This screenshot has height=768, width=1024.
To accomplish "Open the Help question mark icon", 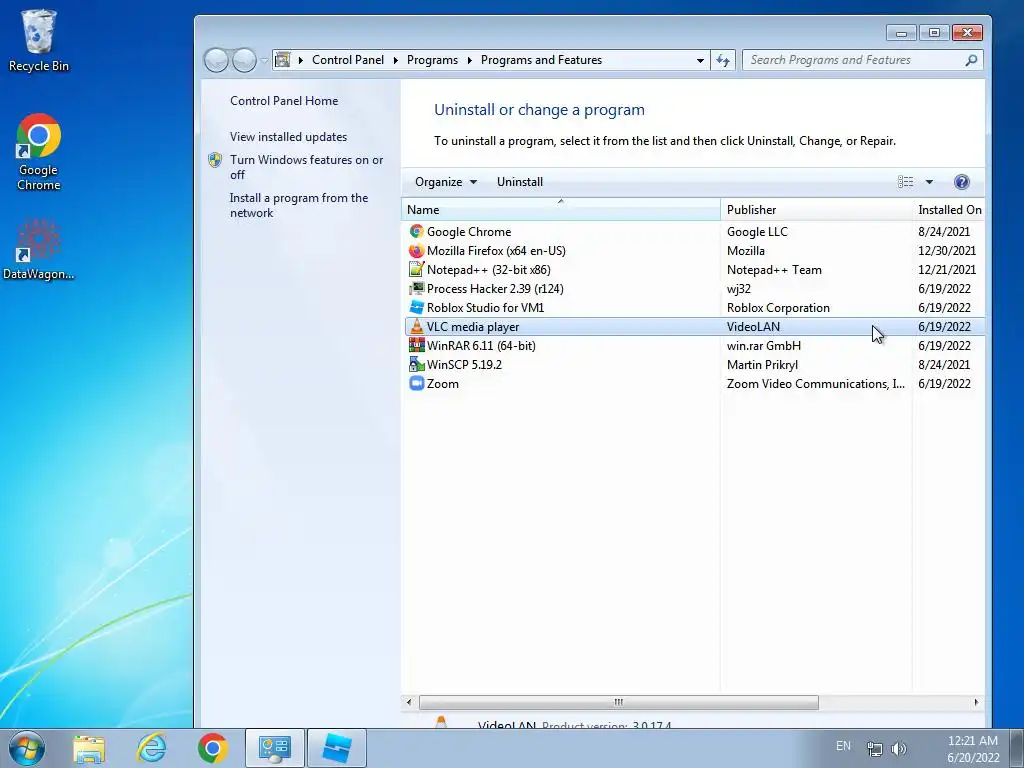I will coord(961,182).
